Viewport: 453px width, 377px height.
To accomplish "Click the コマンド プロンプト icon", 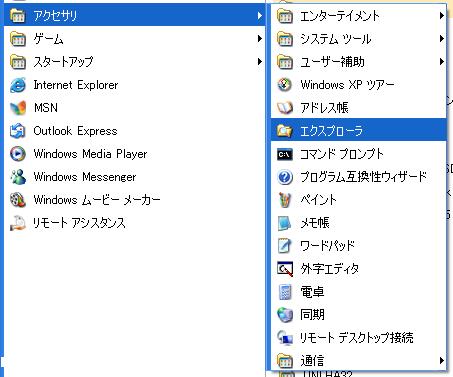I will click(x=285, y=154).
